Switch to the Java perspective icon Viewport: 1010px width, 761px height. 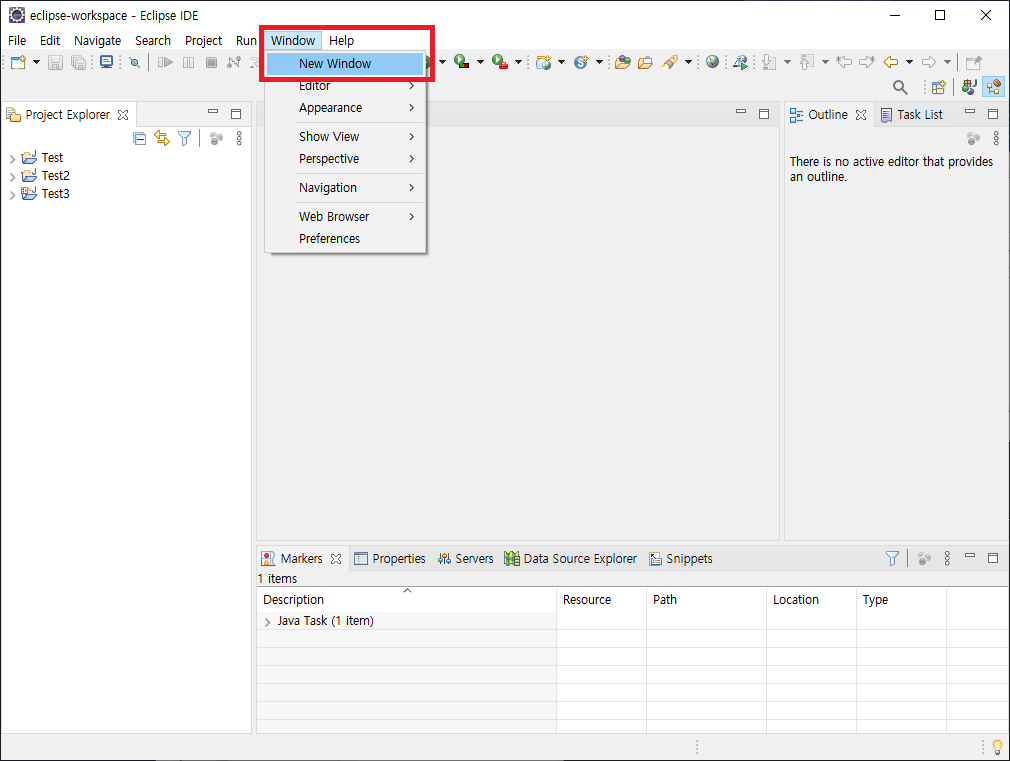tap(969, 86)
